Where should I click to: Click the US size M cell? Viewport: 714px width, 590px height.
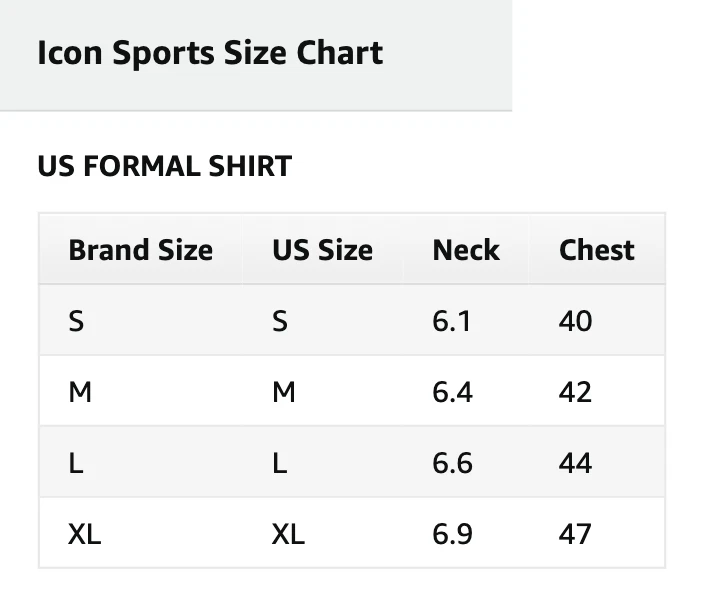tap(322, 392)
